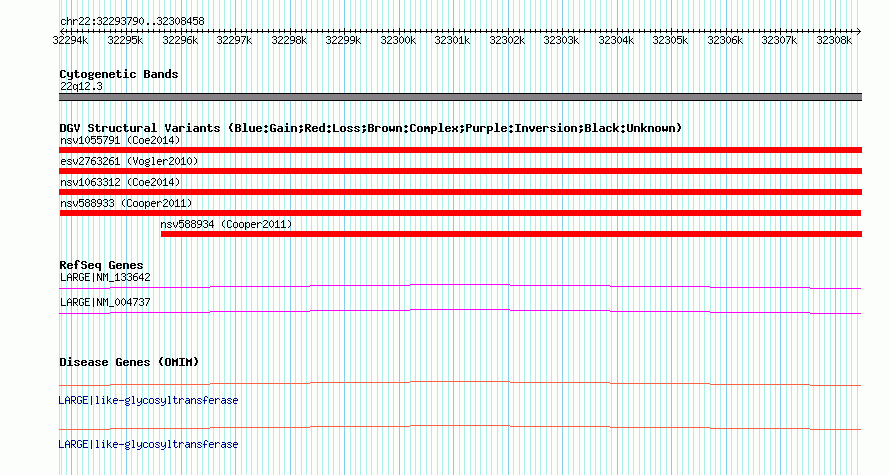Open first LARGE|like-glycosyltransferase OMIM link
890x475 pixels.
148,401
